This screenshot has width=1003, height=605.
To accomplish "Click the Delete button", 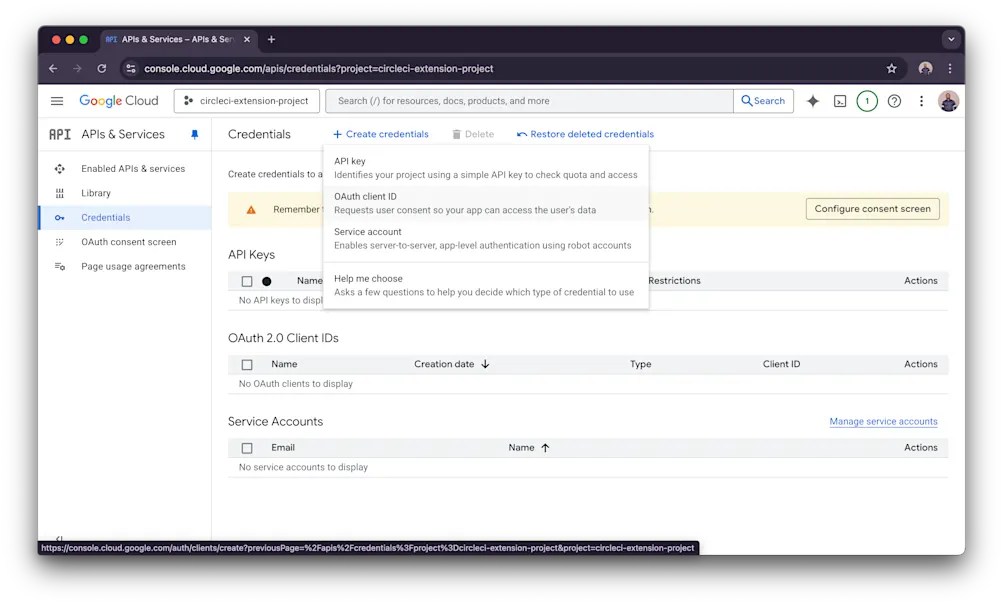I will tap(473, 134).
